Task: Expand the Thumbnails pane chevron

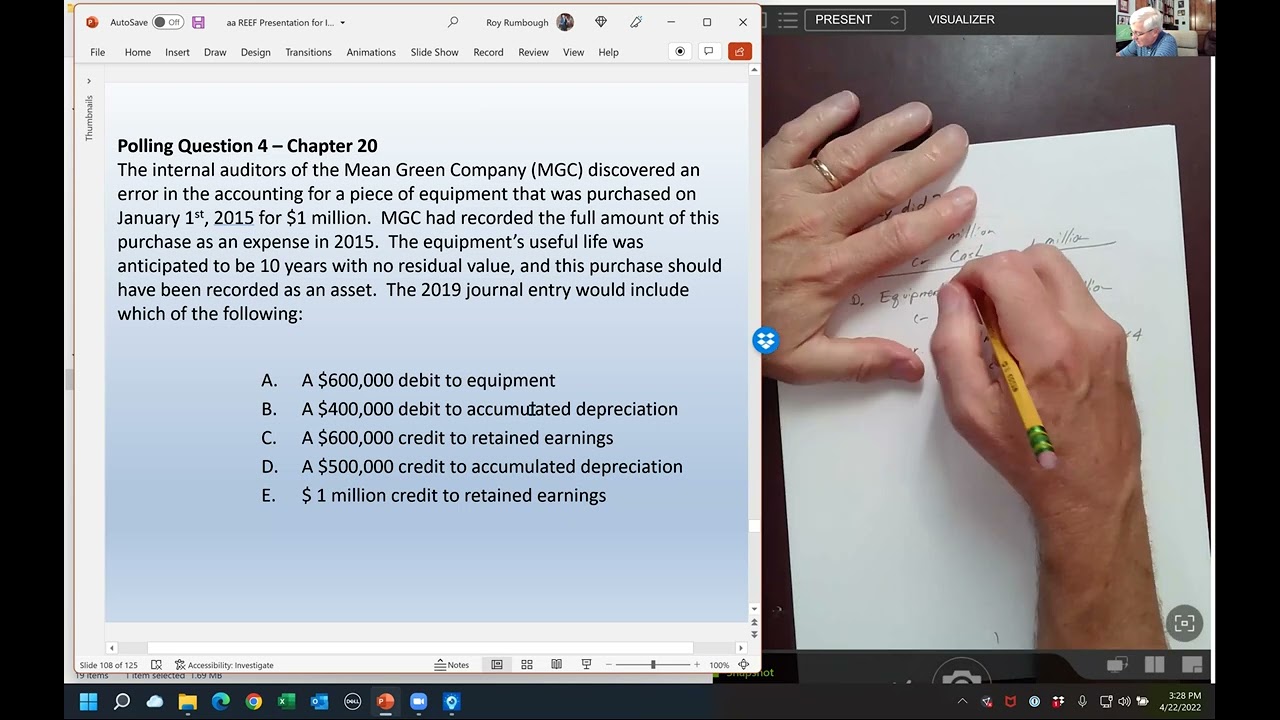Action: click(x=89, y=81)
